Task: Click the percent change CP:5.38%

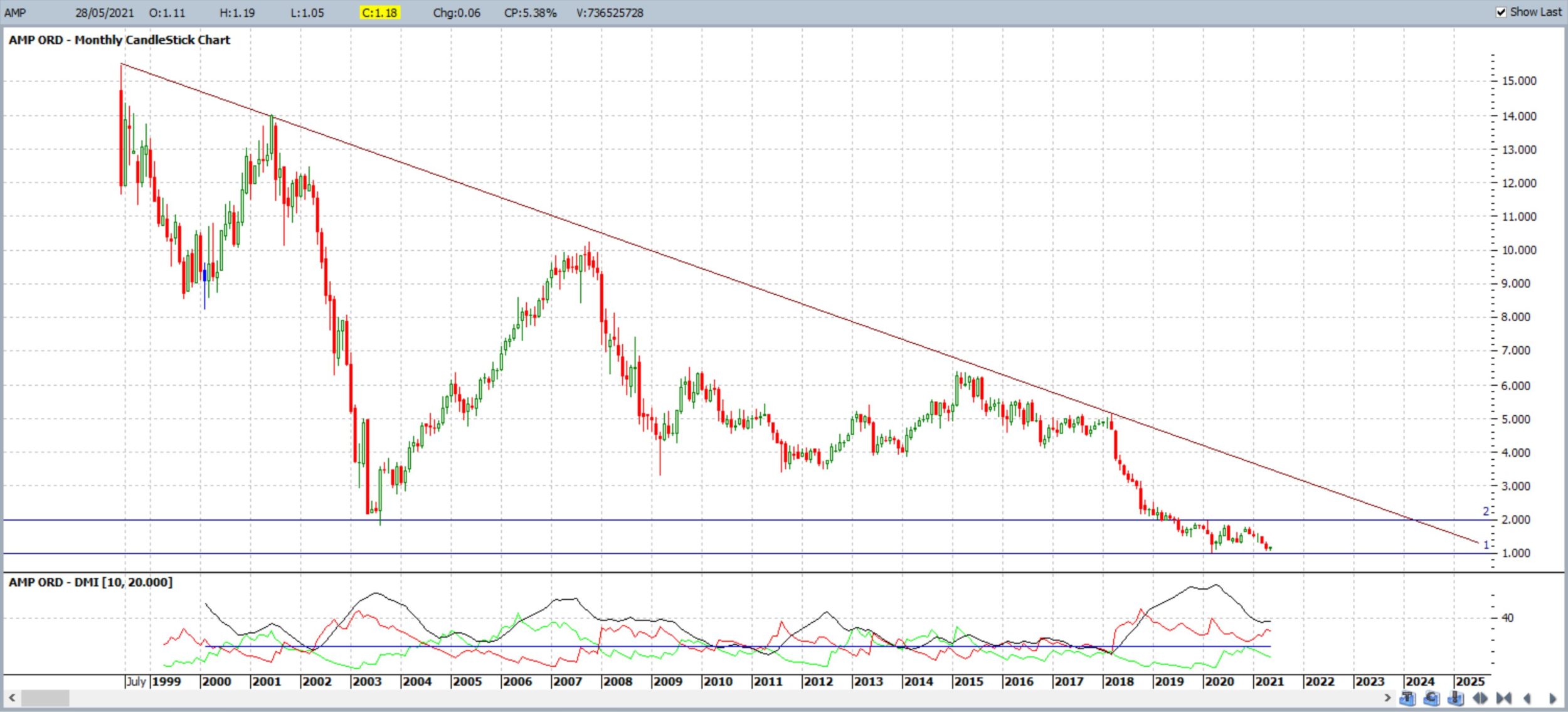Action: (531, 13)
